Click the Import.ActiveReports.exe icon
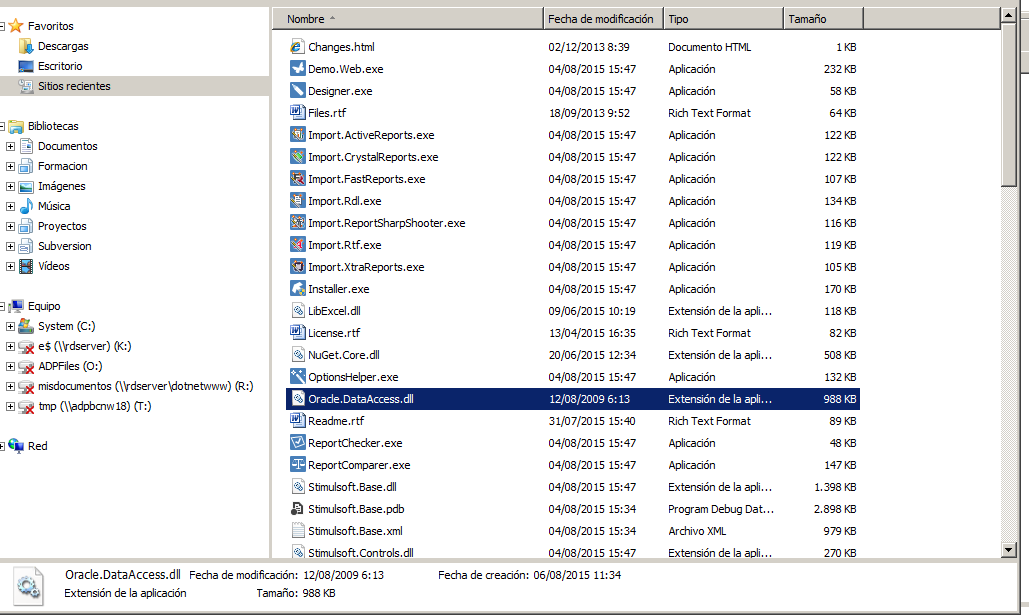Screen dimensions: 1029x615 (297, 135)
